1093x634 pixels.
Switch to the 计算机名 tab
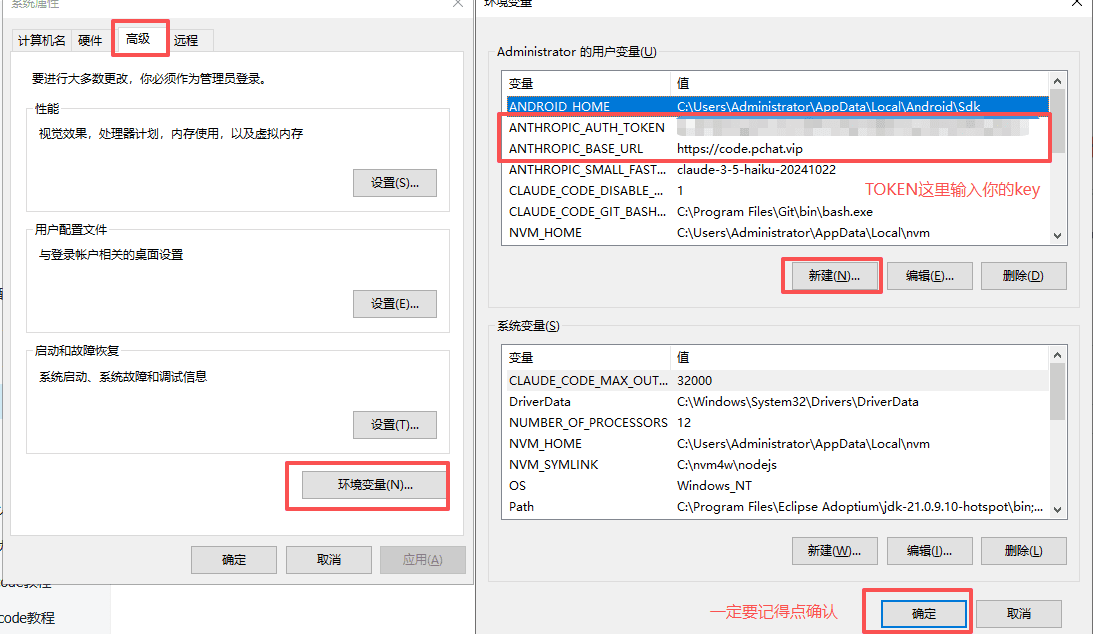point(41,40)
